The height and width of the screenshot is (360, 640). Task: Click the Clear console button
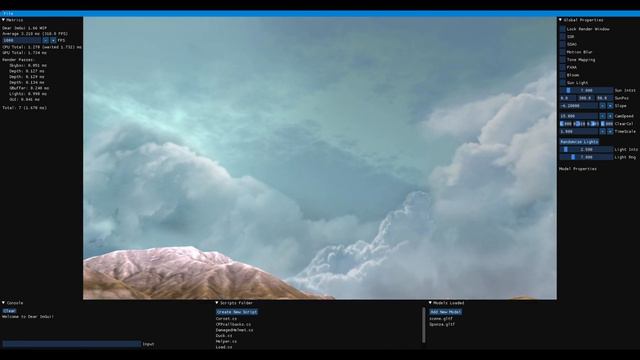pos(9,311)
